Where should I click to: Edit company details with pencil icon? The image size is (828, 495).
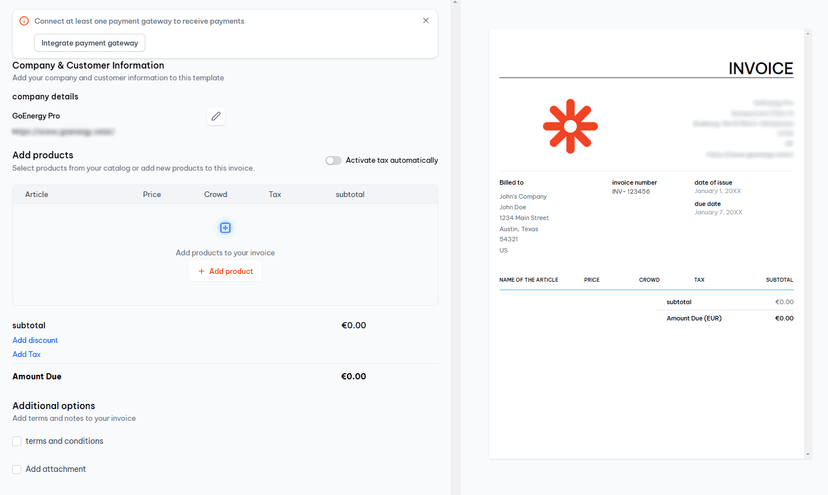216,116
